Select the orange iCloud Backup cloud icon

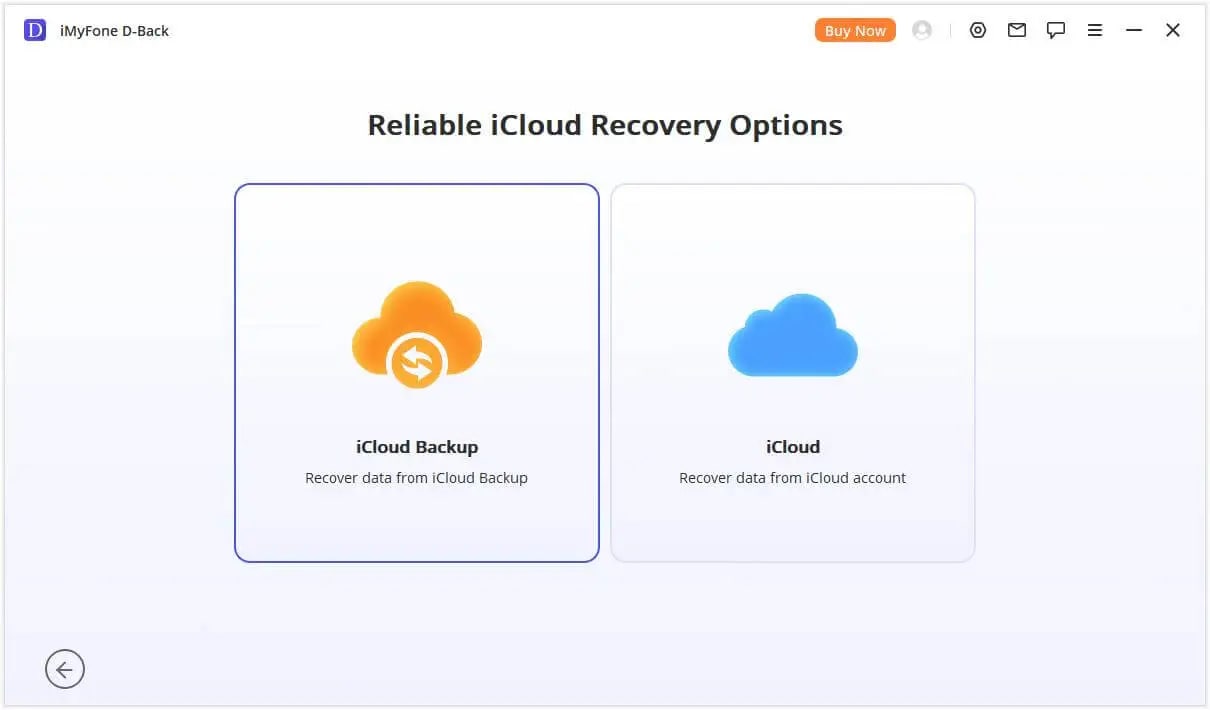click(417, 335)
